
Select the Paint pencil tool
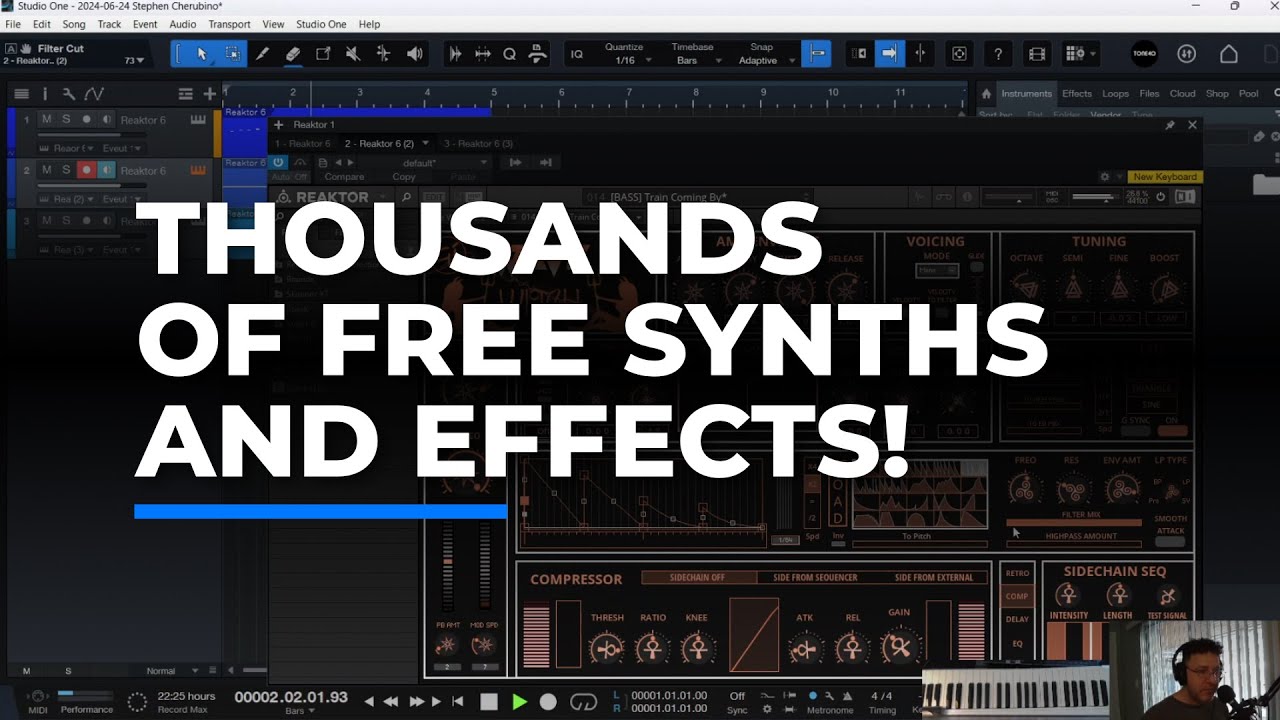click(262, 54)
